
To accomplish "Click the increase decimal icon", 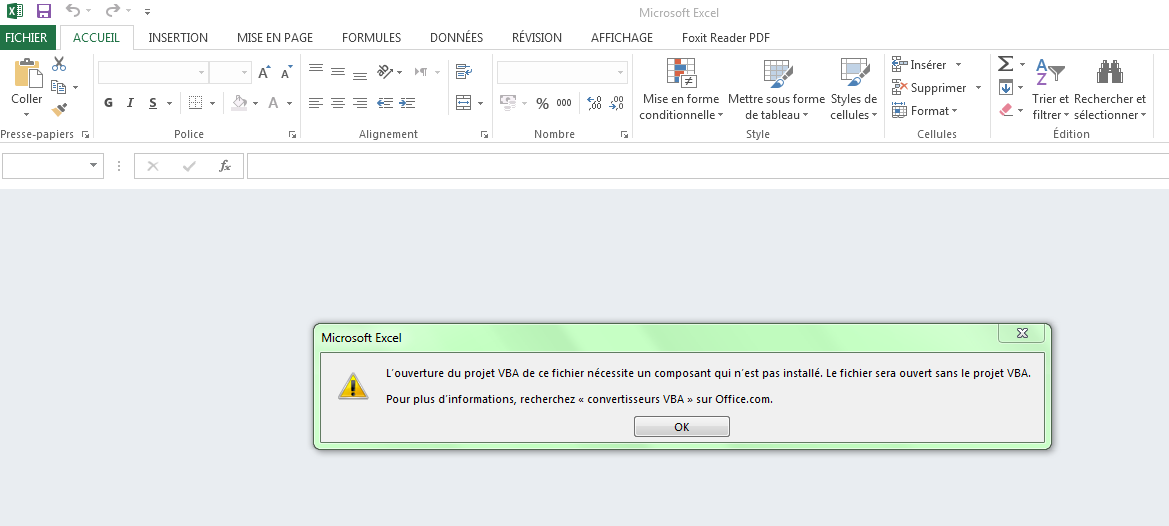I will 594,104.
